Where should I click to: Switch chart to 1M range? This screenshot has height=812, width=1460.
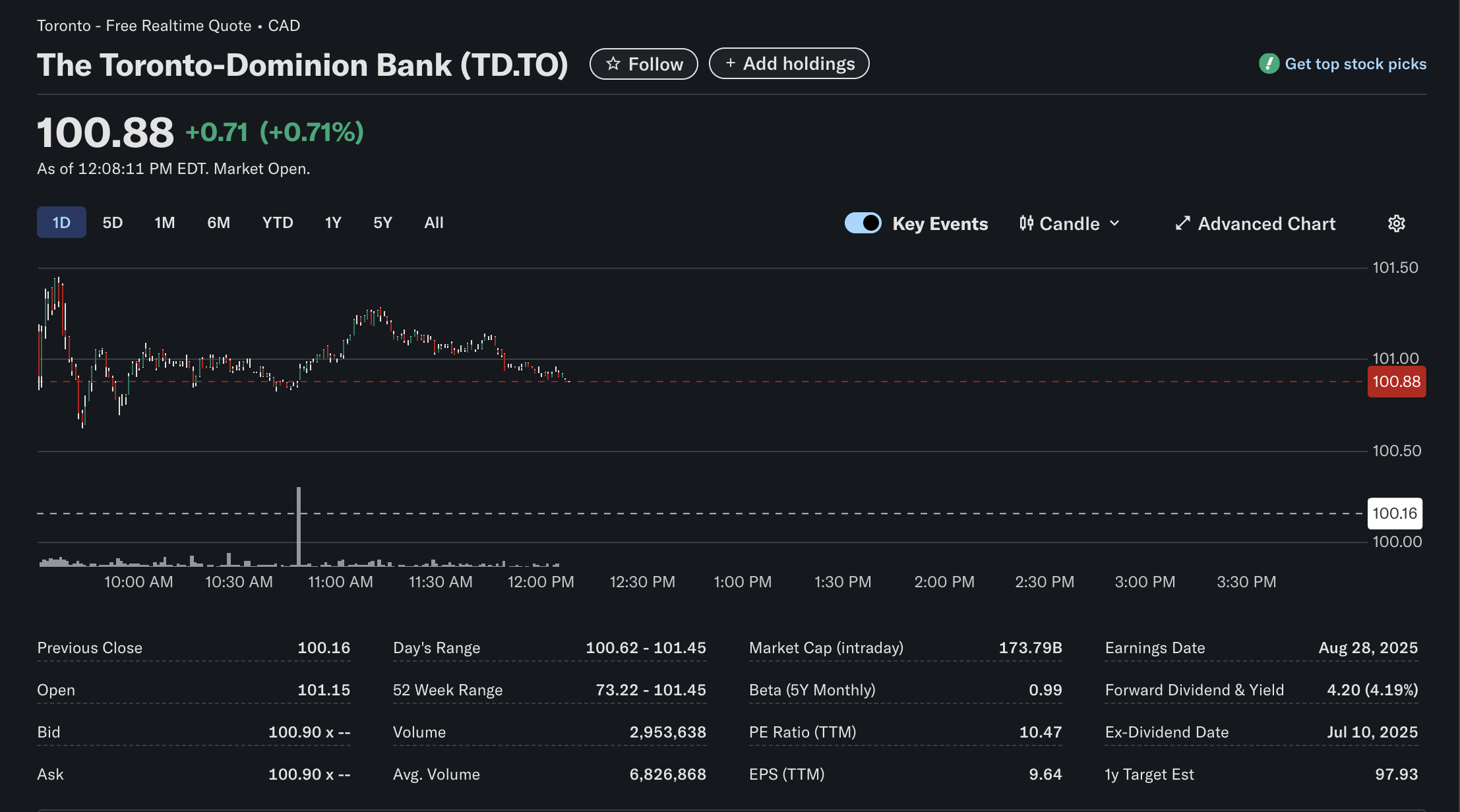pyautogui.click(x=165, y=223)
